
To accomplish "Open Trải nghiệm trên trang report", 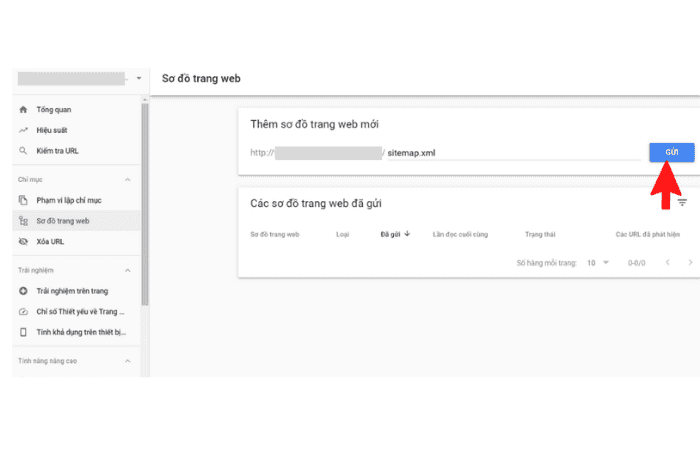I will (76, 291).
